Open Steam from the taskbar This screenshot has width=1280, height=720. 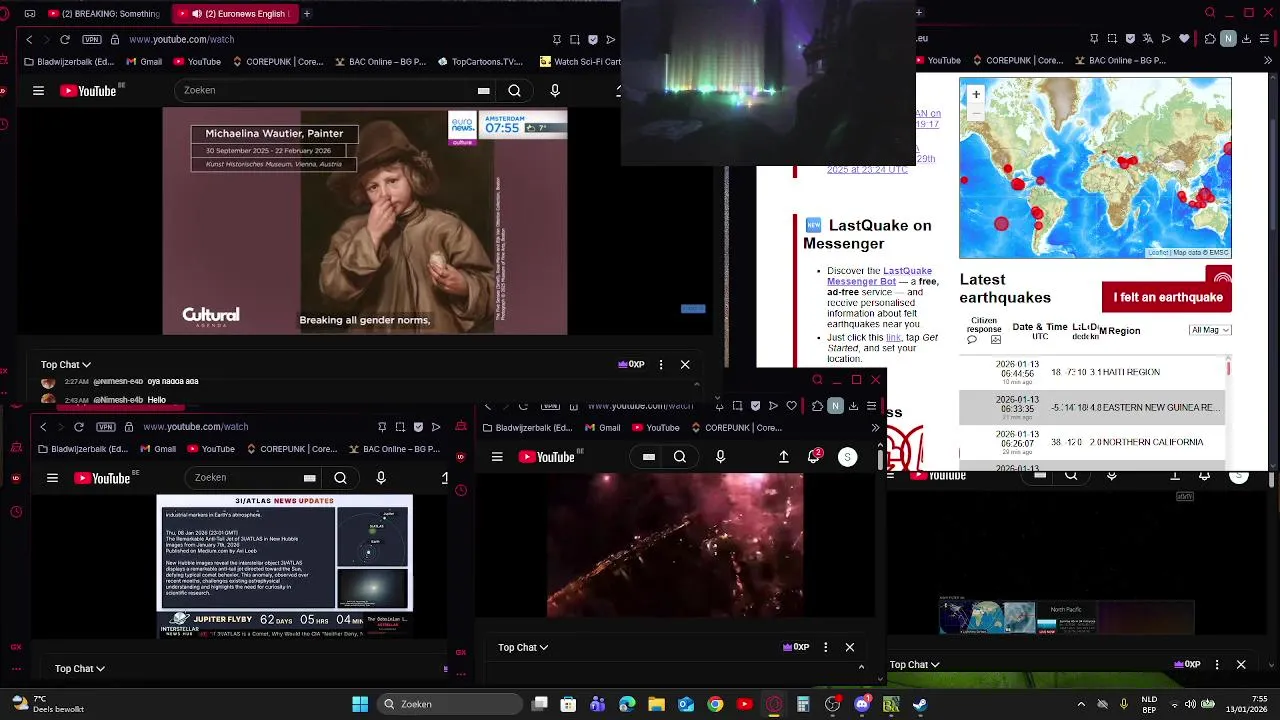919,704
